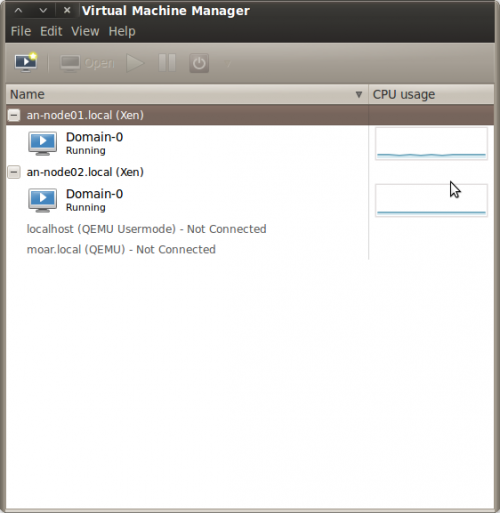Screen dimensions: 500x513
Task: Click the Run (play) toolbar icon
Action: pos(135,63)
